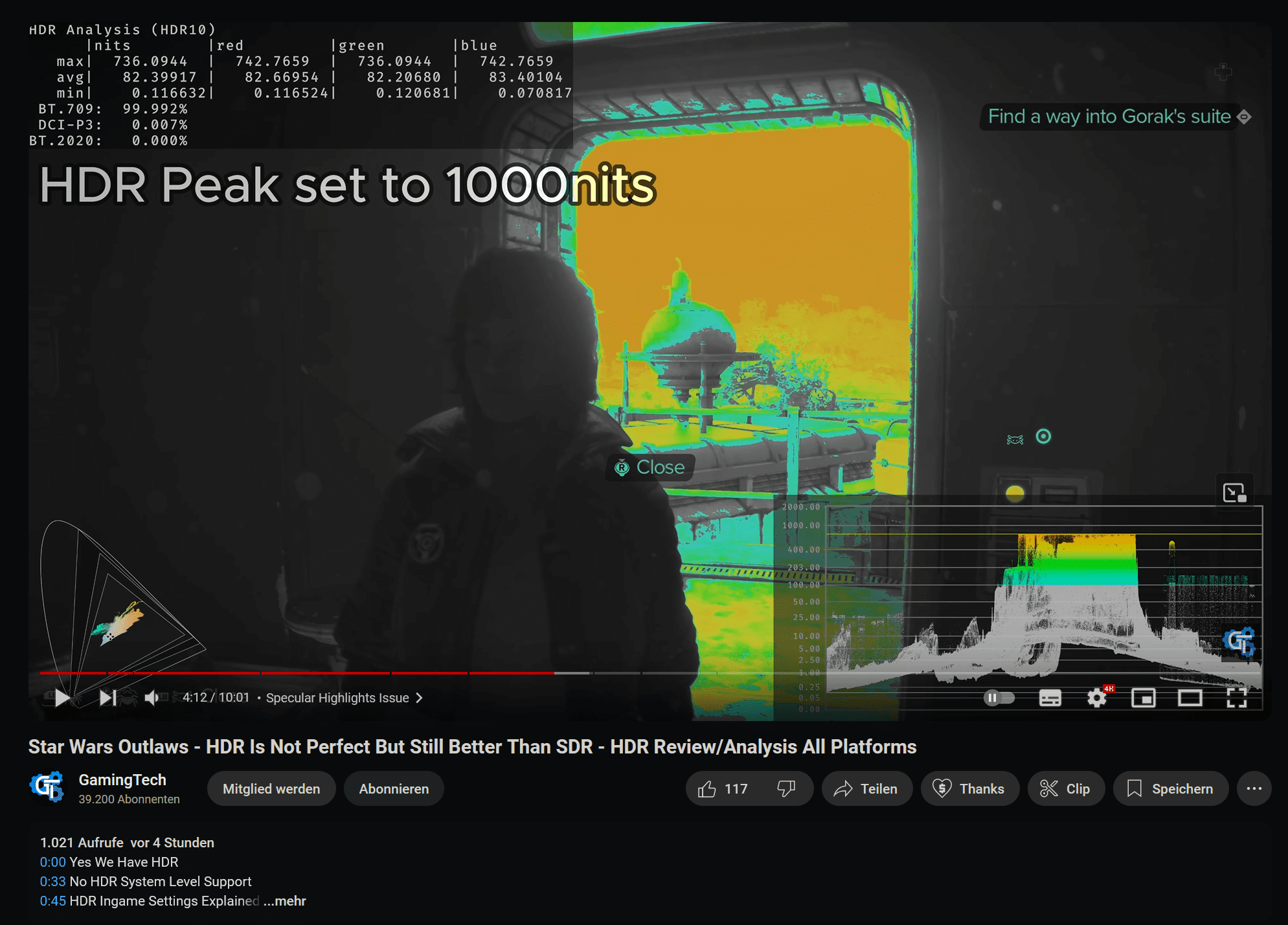Share with the Teilen button
1288x925 pixels.
(x=866, y=788)
